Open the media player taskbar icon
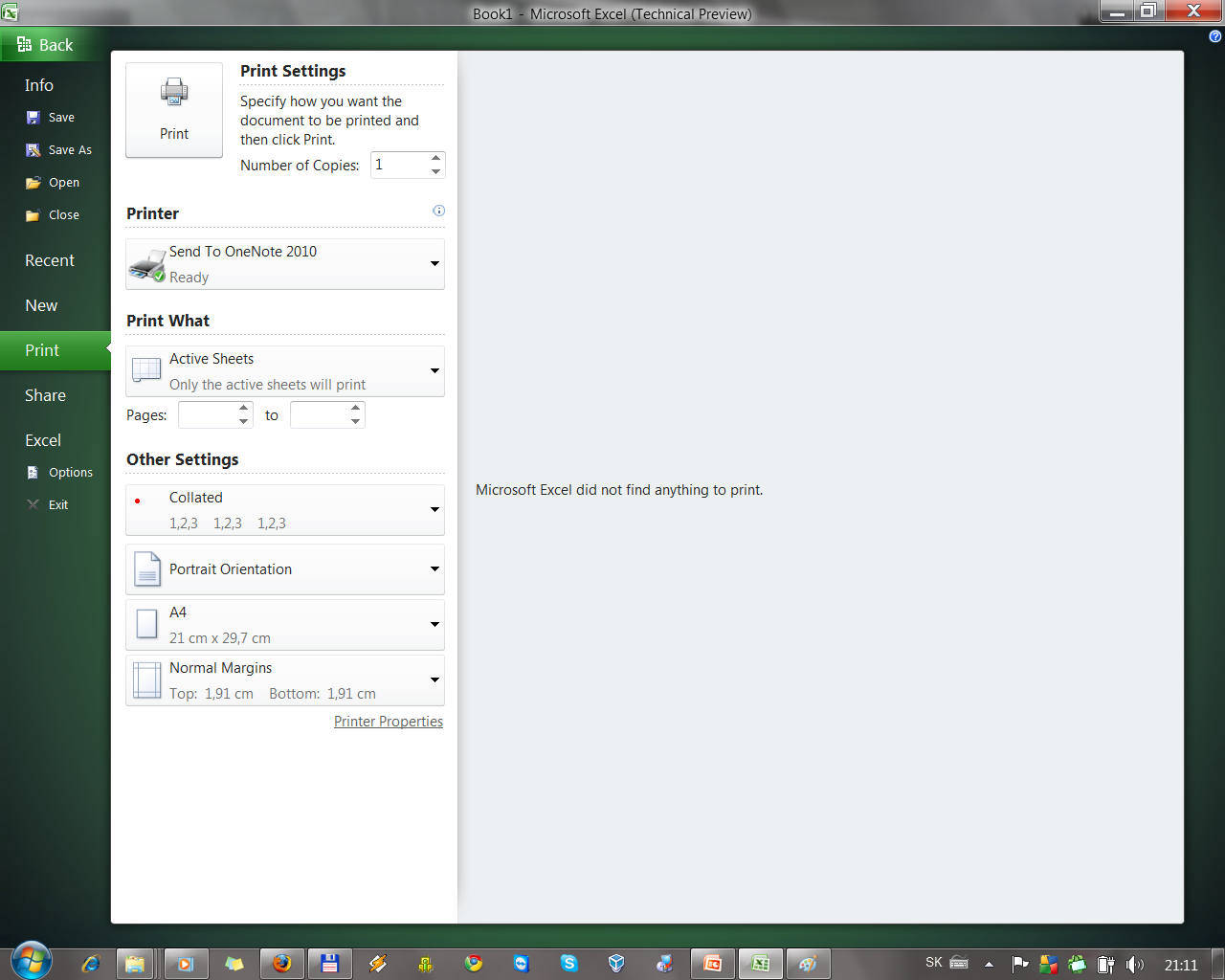 point(186,964)
